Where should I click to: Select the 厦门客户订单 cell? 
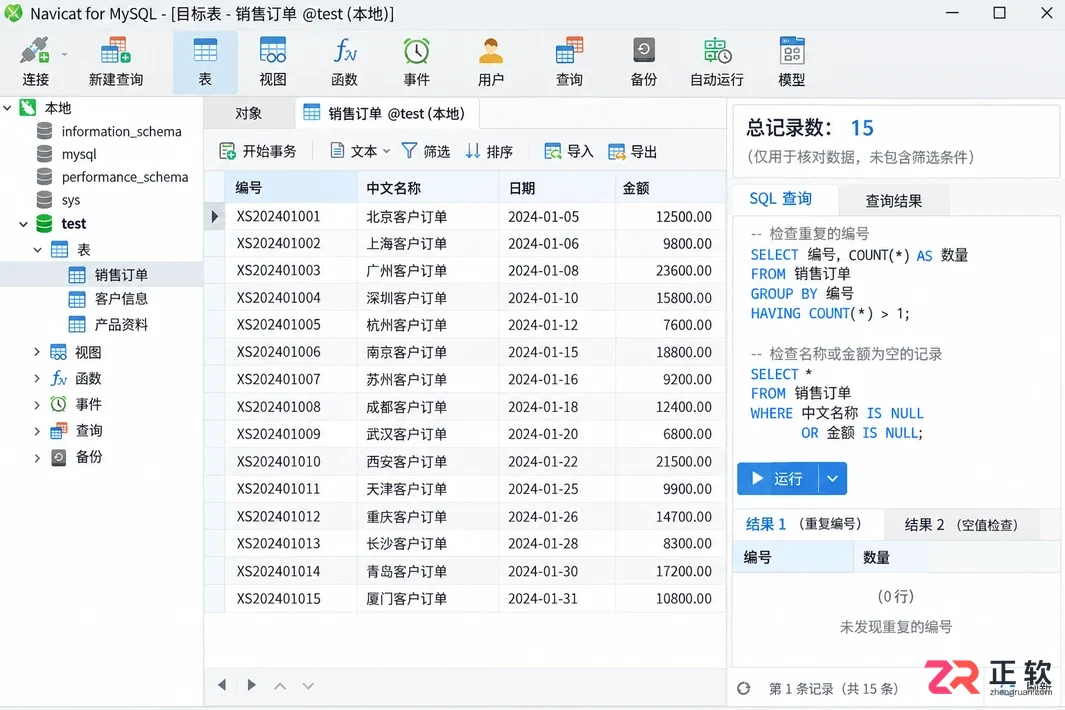pyautogui.click(x=428, y=599)
